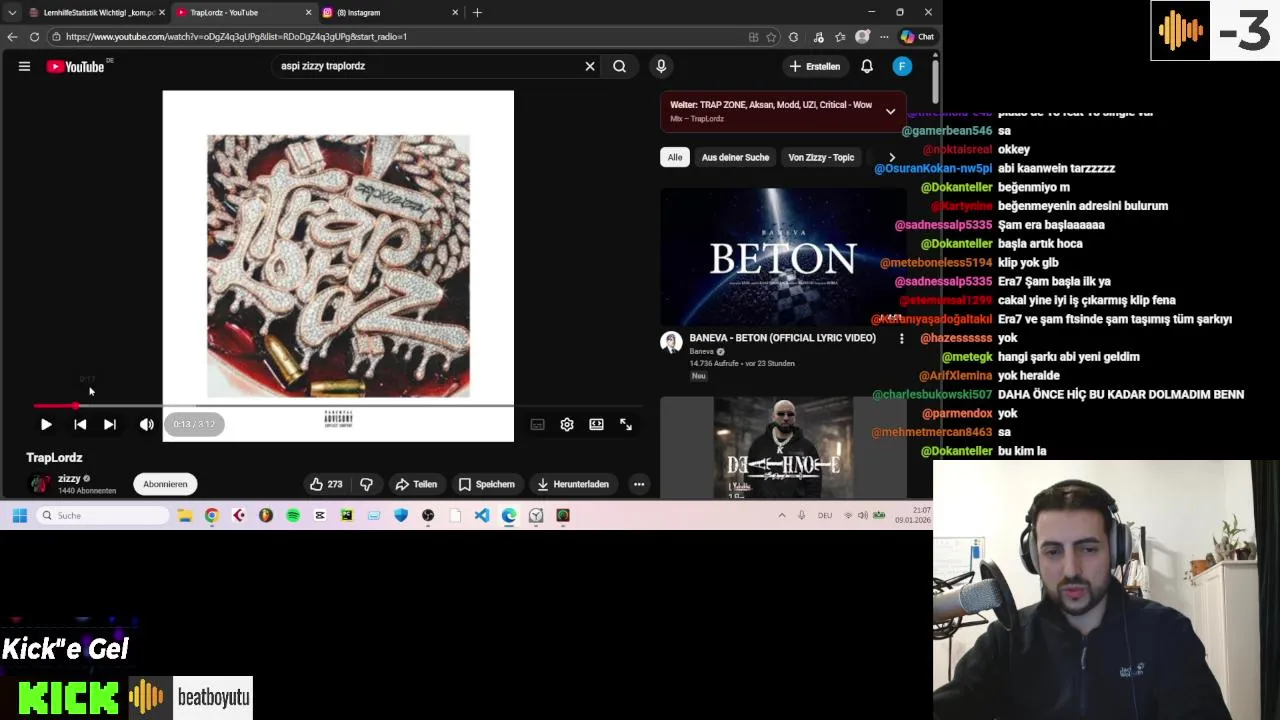Skip to the next video

coord(110,424)
